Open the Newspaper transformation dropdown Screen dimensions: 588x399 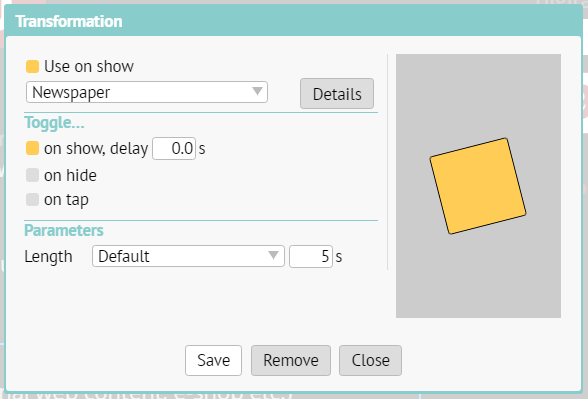pos(147,92)
